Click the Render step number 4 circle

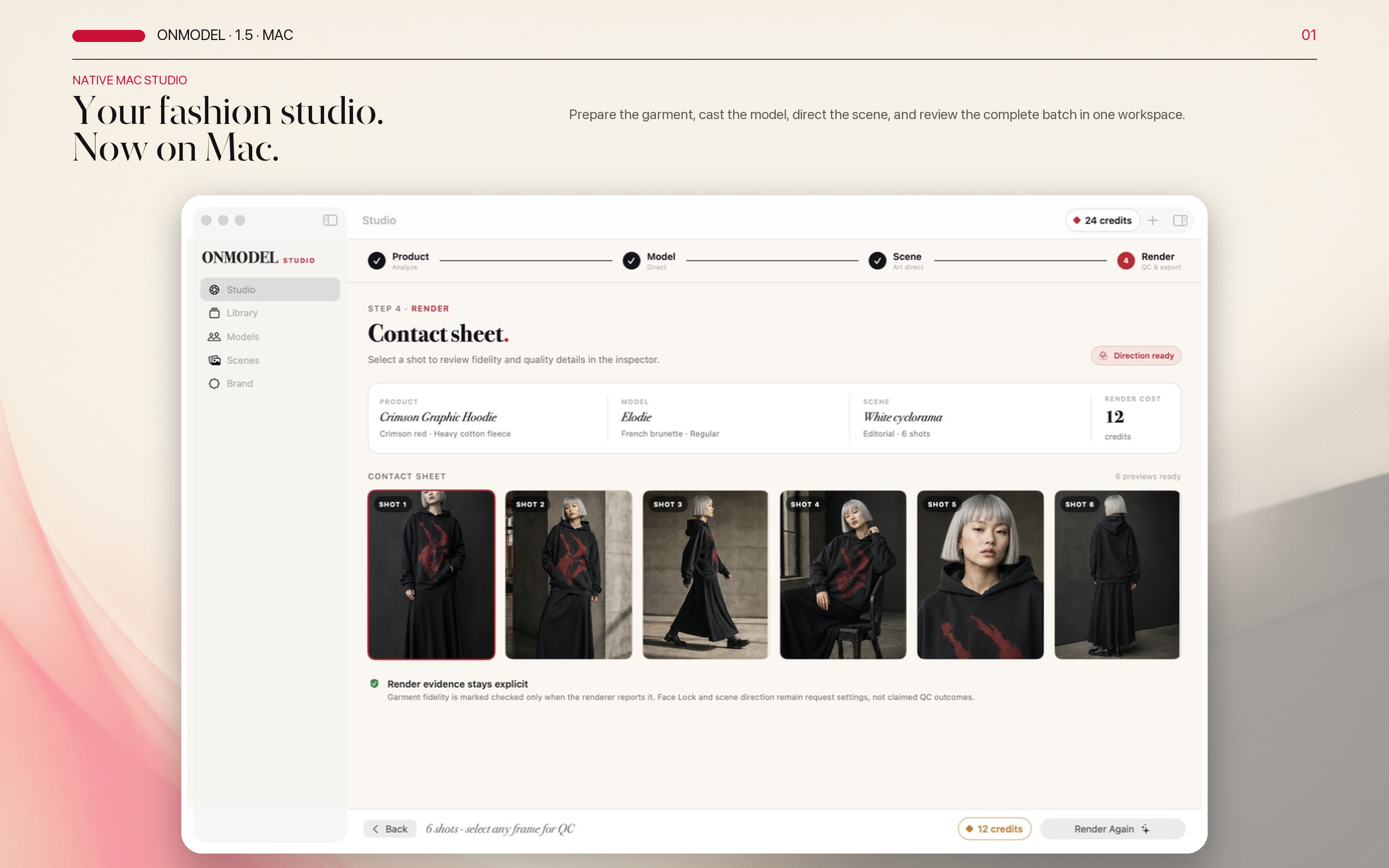pyautogui.click(x=1126, y=260)
